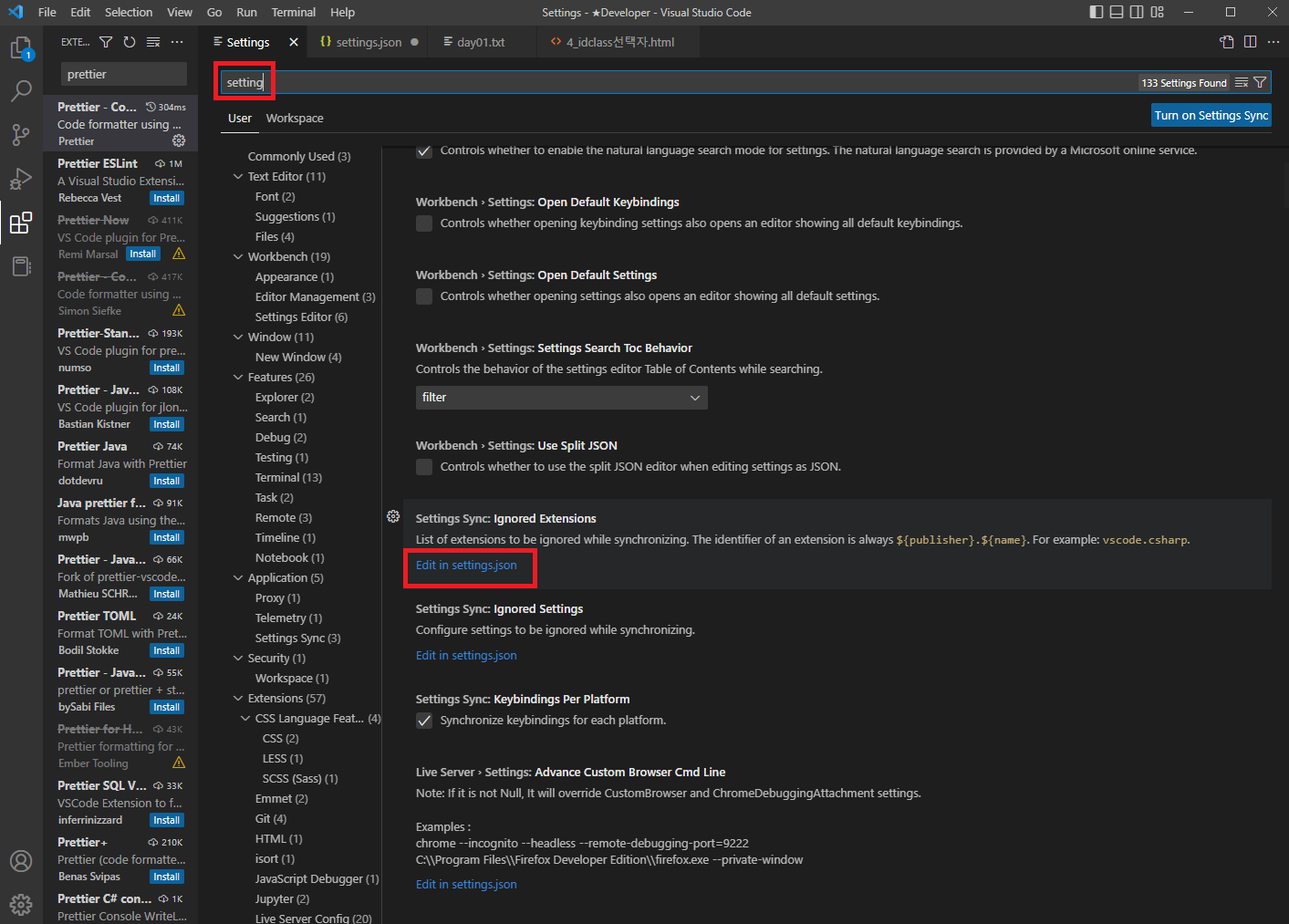Open the Explorer view in activity bar

[x=21, y=48]
